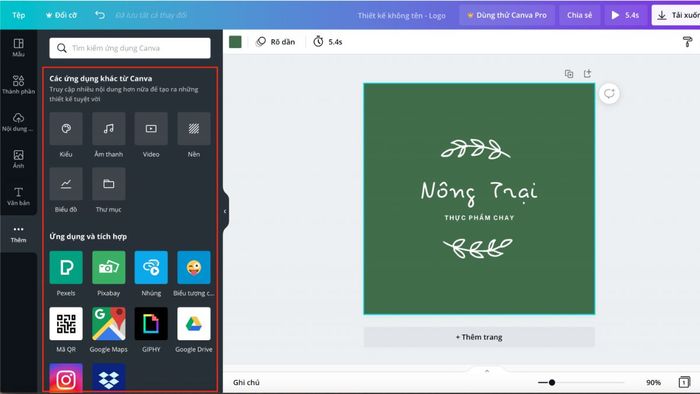The image size is (700, 394).
Task: Open the Âm thanh audio app icon
Action: [108, 129]
